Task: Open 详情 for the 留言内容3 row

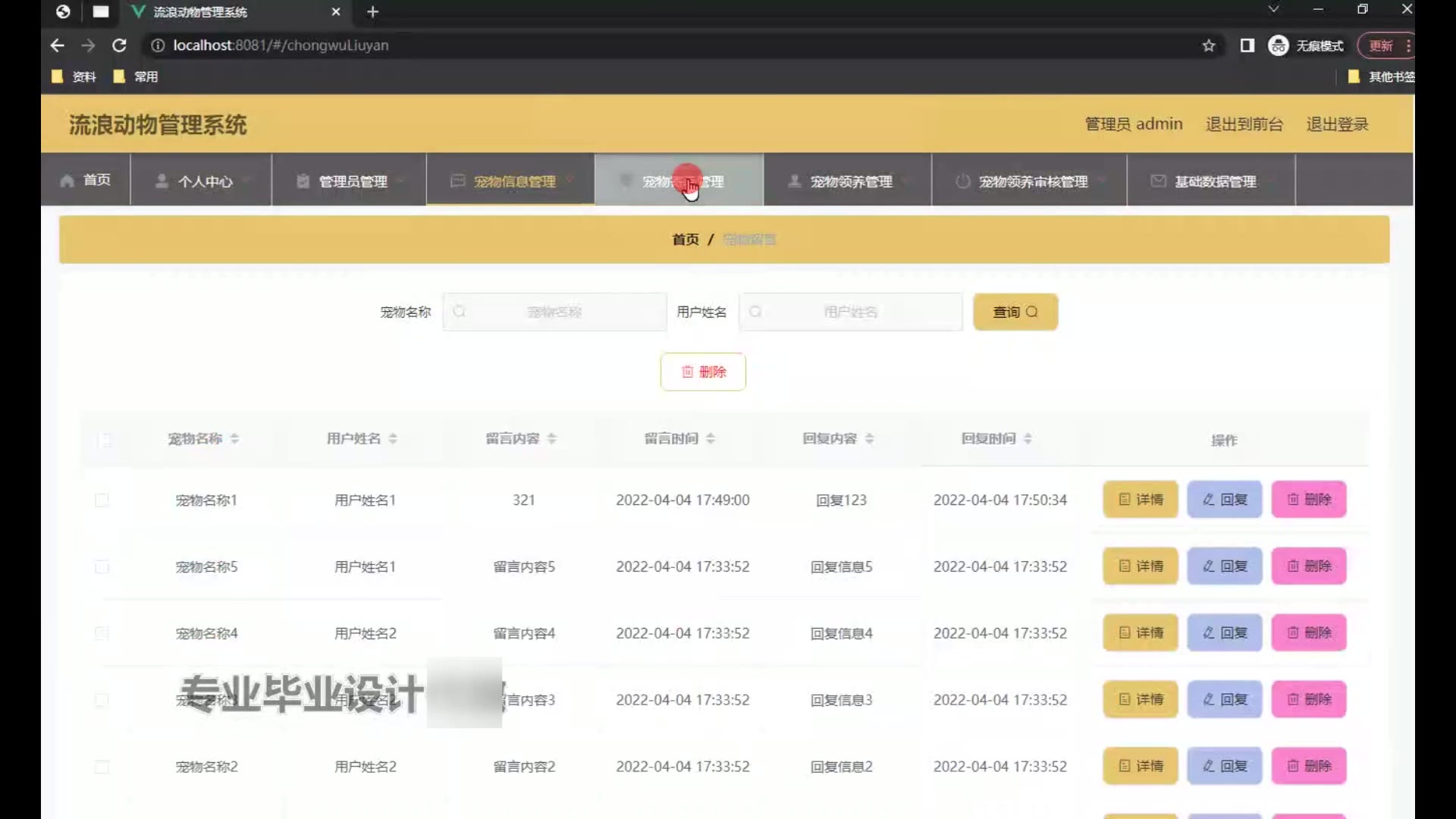Action: pos(1141,699)
